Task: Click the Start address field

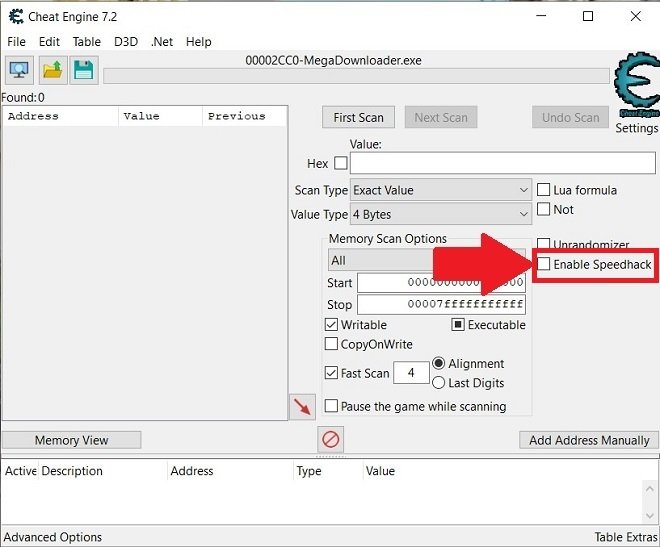Action: click(x=441, y=282)
